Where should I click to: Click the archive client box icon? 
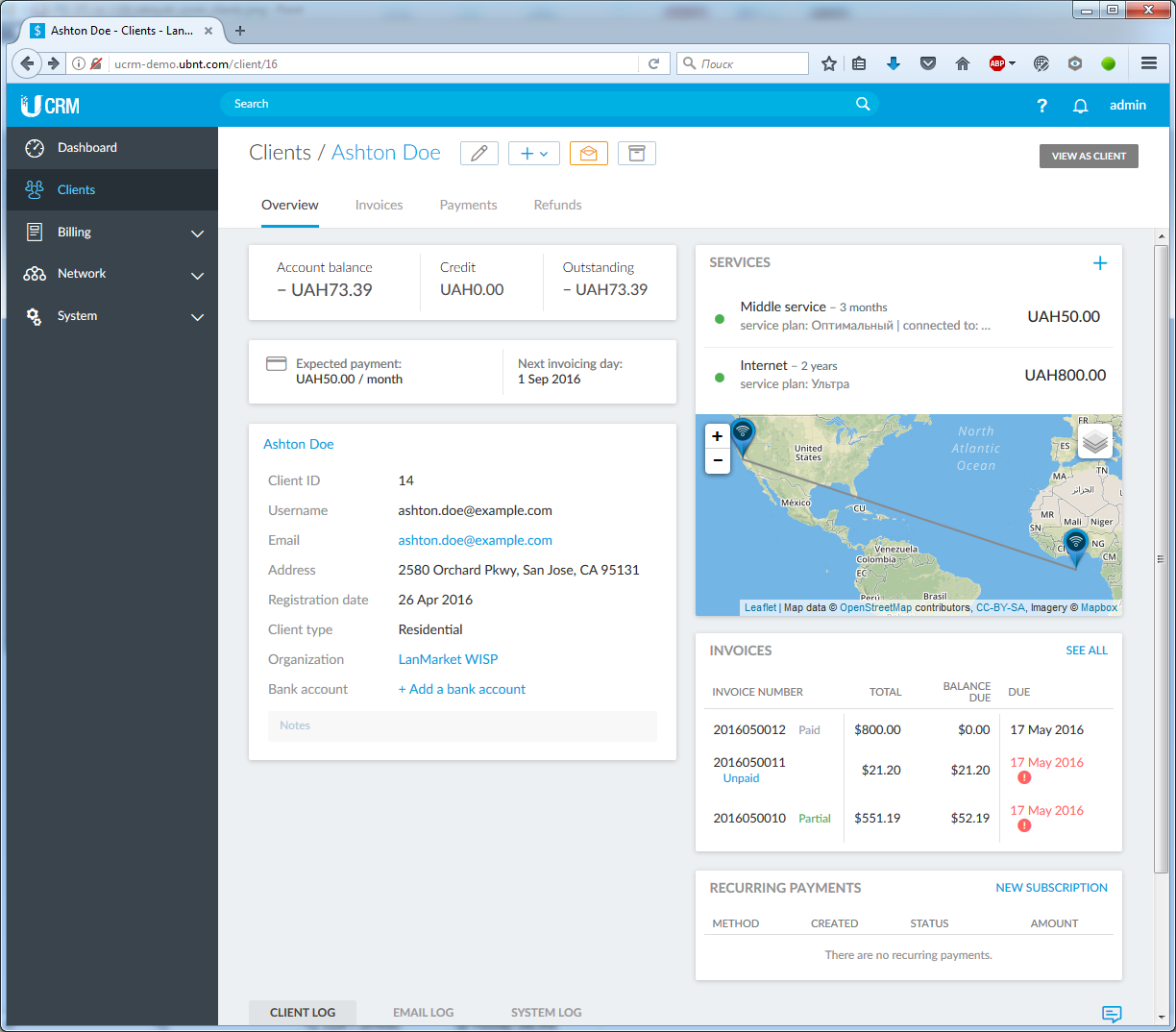tap(636, 154)
